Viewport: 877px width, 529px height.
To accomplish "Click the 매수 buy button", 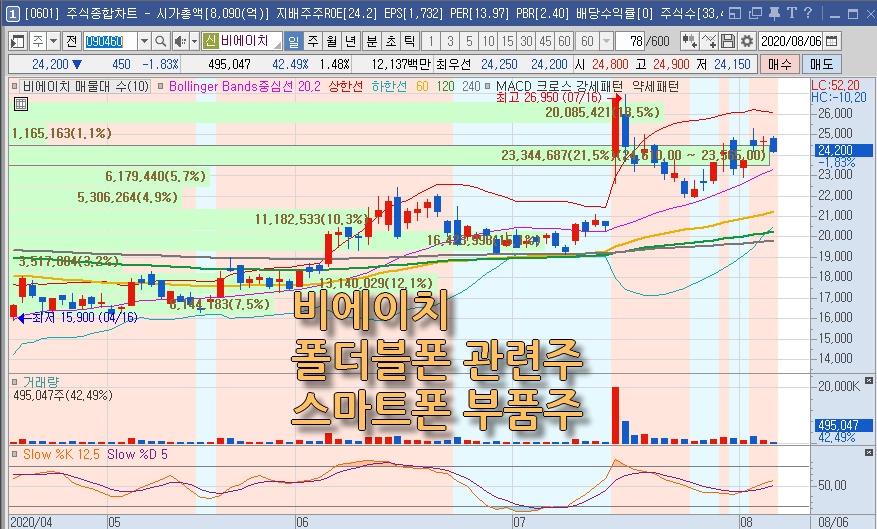I will pyautogui.click(x=780, y=64).
